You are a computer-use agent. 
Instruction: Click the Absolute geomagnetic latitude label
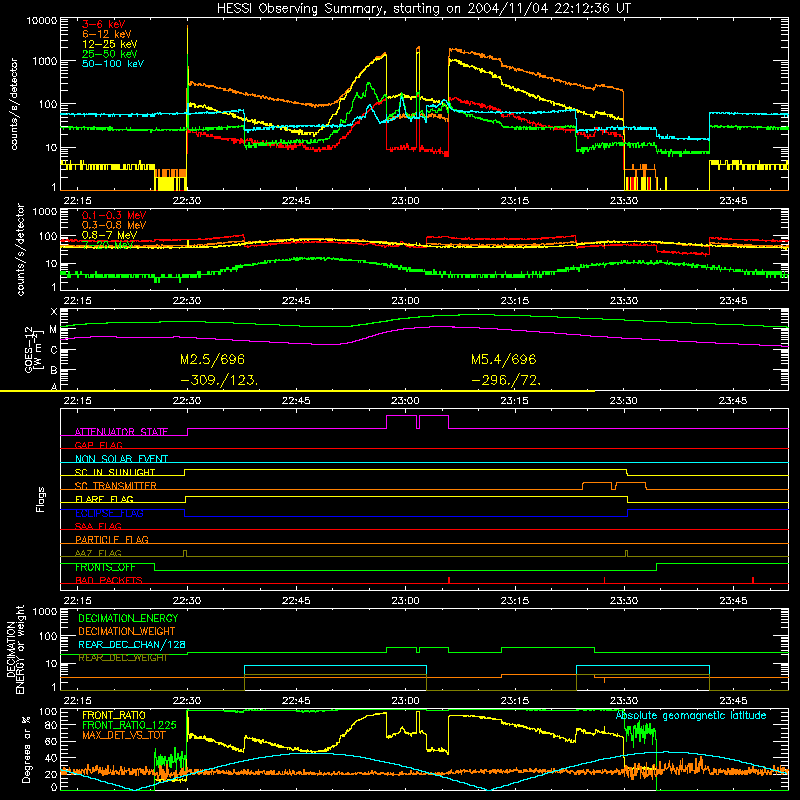point(691,716)
